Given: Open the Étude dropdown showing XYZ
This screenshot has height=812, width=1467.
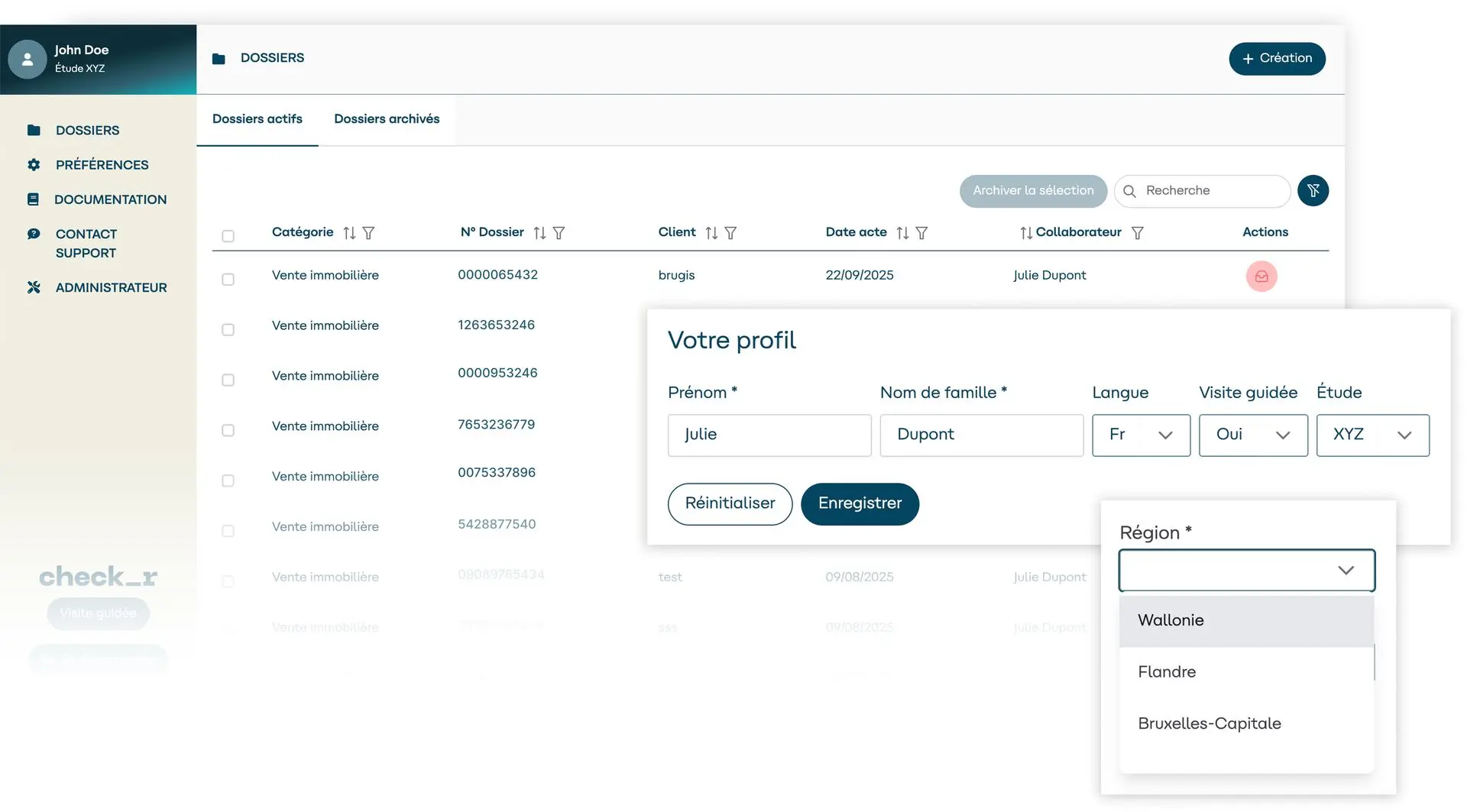Looking at the screenshot, I should (1372, 435).
